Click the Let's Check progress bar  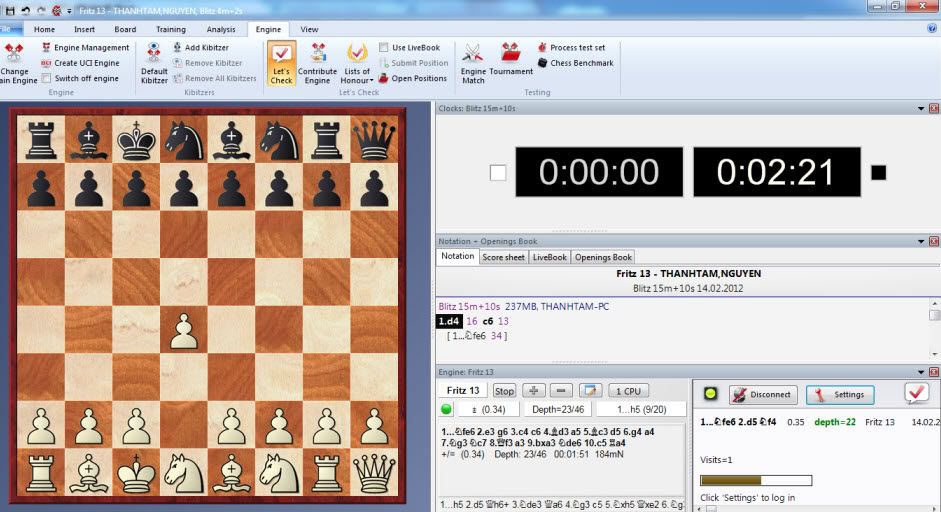pos(756,480)
